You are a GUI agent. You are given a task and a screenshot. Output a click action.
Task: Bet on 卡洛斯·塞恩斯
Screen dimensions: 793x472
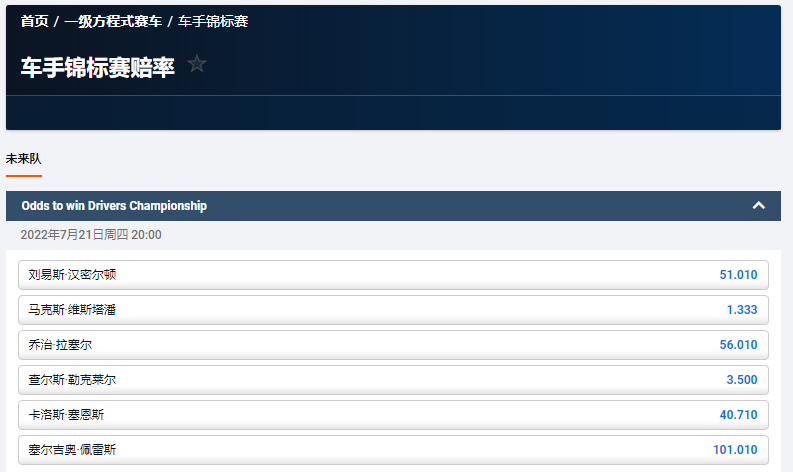[x=67, y=415]
